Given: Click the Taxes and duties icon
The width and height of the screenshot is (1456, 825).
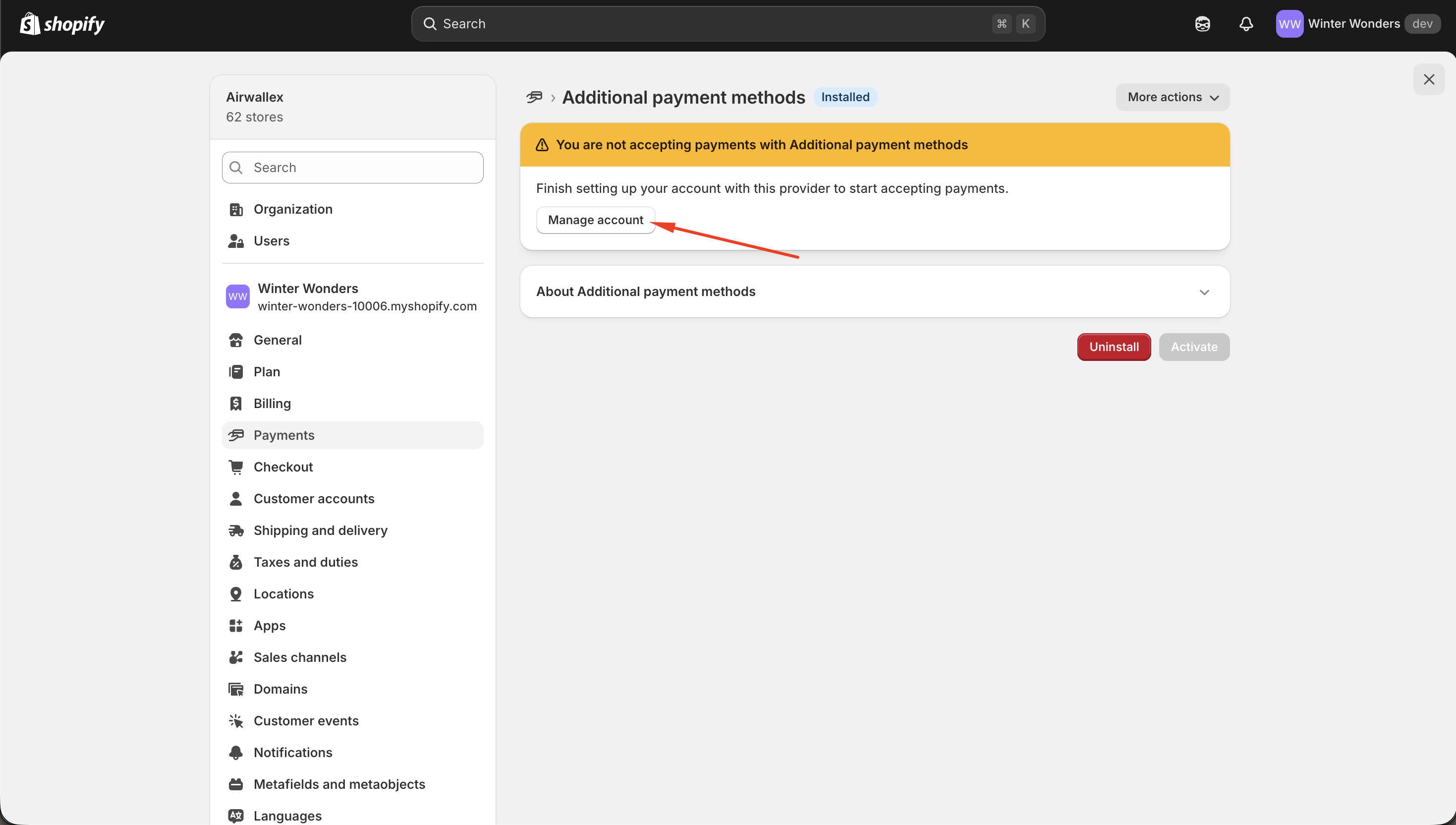Looking at the screenshot, I should tap(235, 563).
